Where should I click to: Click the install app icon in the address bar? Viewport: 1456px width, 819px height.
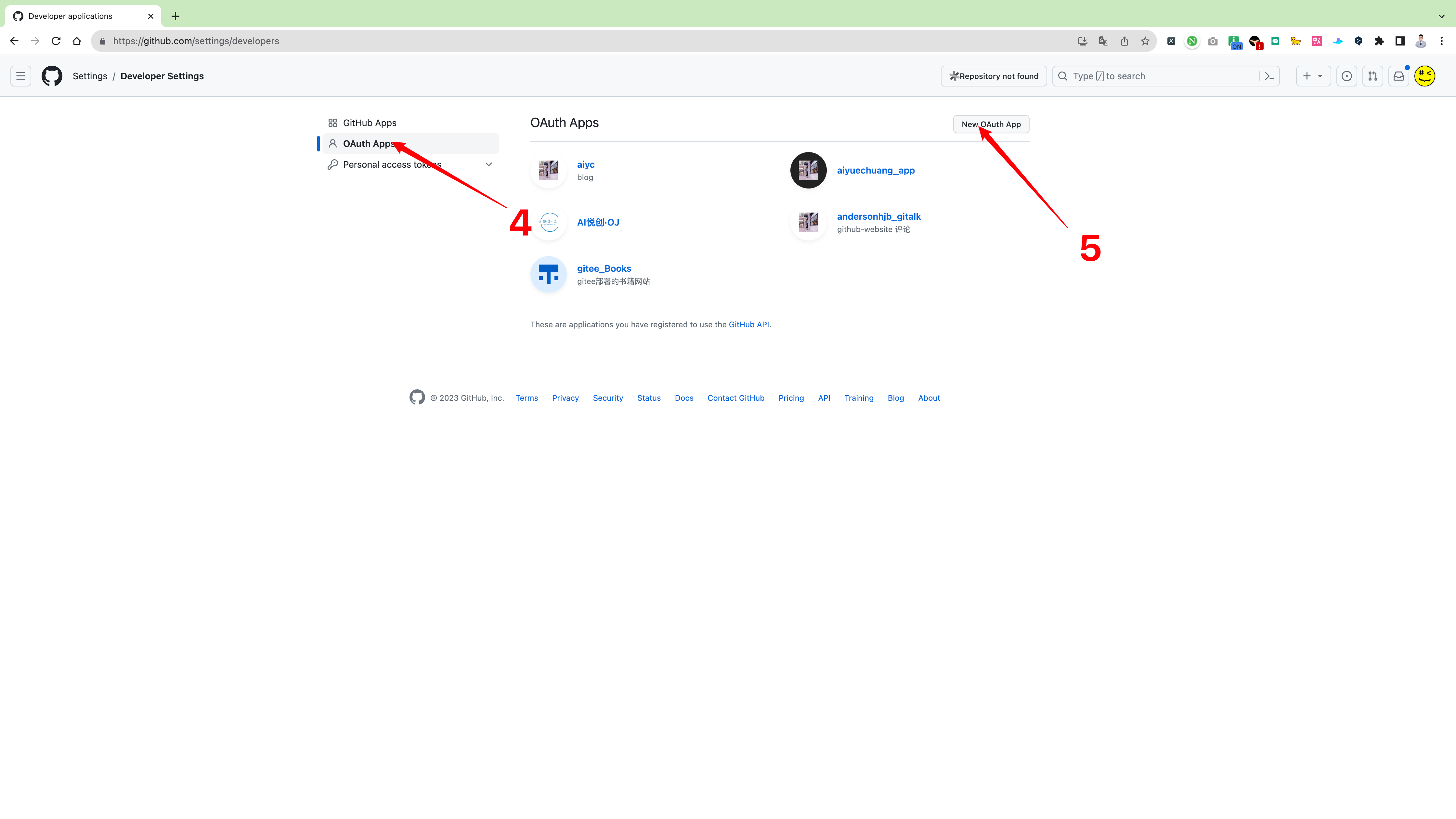point(1082,41)
